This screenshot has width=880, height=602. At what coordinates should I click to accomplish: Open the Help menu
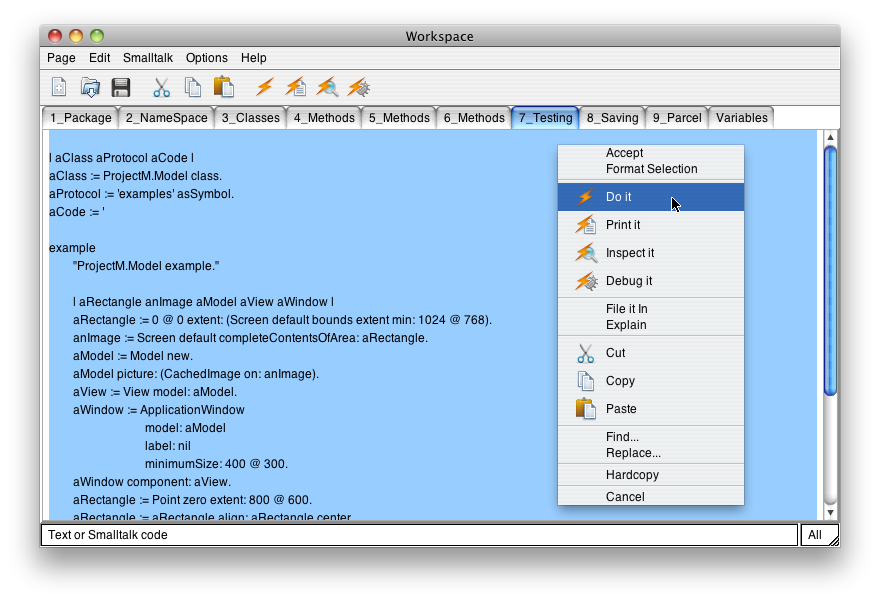coord(254,58)
